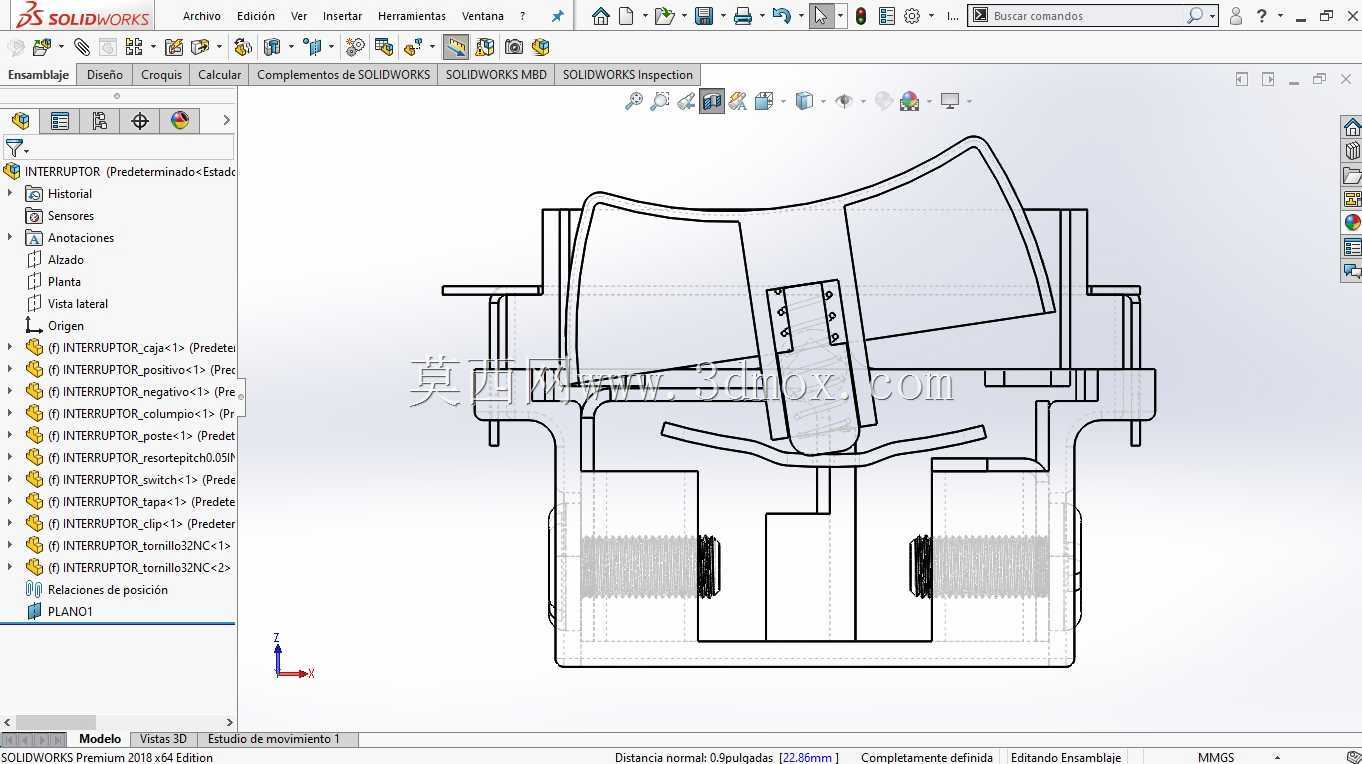This screenshot has width=1362, height=764.
Task: Click the Mate paperclip icon
Action: (x=82, y=47)
